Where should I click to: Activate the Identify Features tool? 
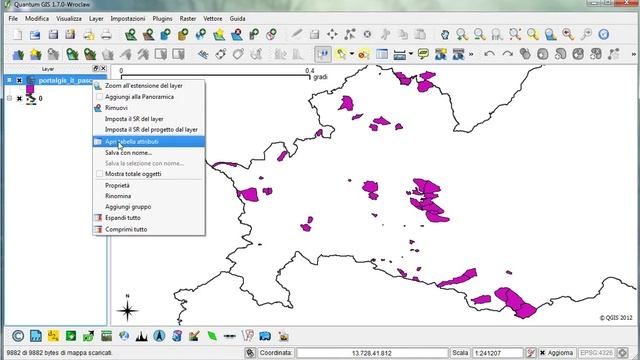pos(323,54)
